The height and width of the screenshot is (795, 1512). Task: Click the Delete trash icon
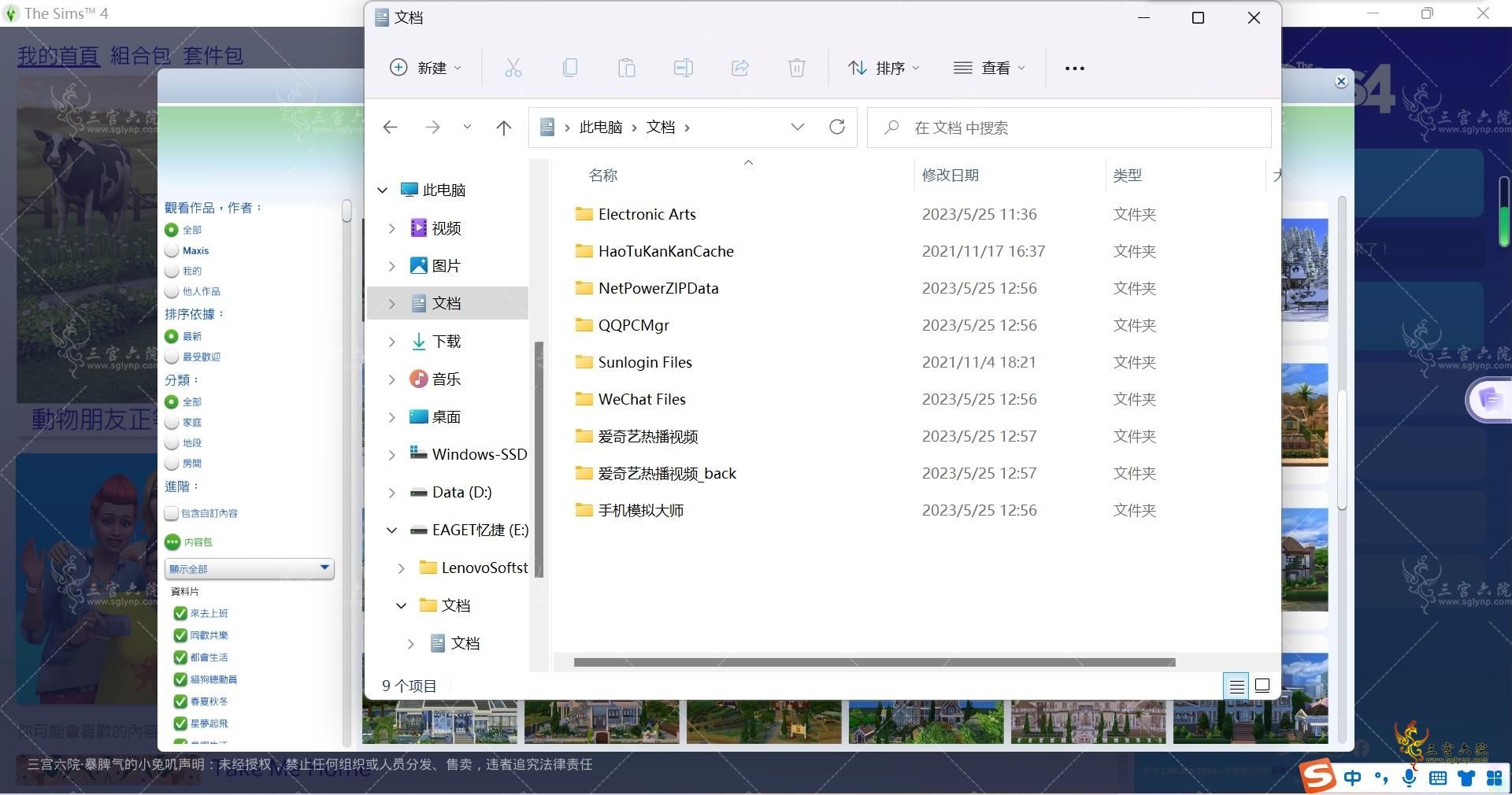pos(797,68)
